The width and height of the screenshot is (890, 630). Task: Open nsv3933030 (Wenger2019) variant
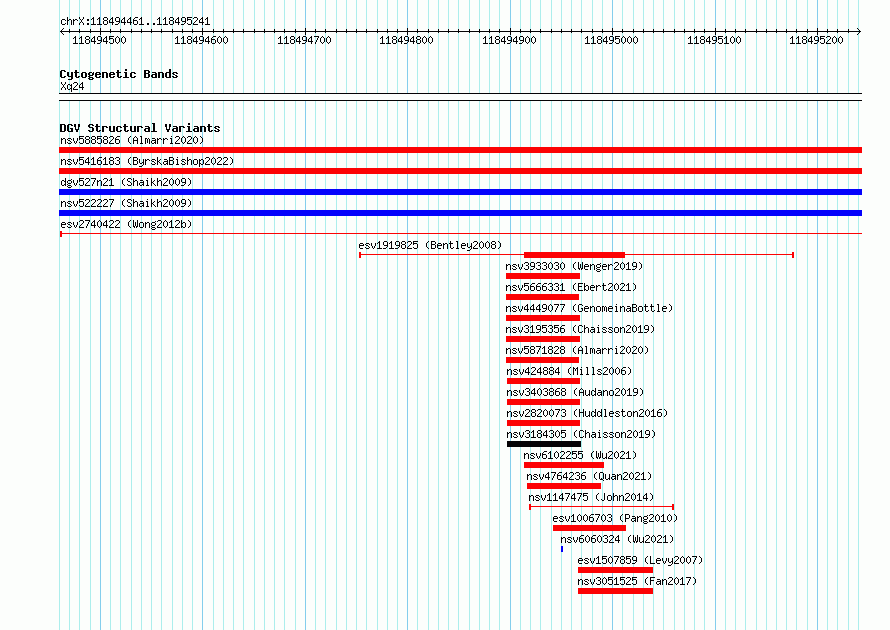(x=574, y=266)
